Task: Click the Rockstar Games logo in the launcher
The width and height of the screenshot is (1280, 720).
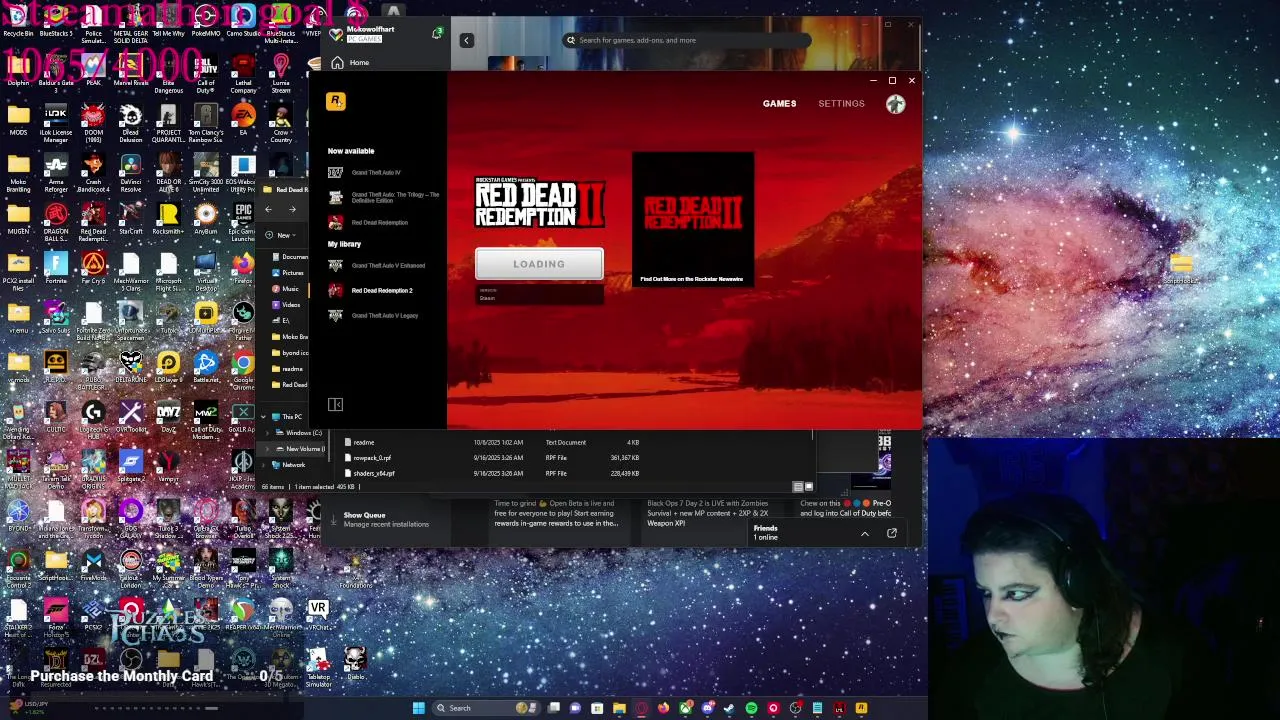Action: 336,101
